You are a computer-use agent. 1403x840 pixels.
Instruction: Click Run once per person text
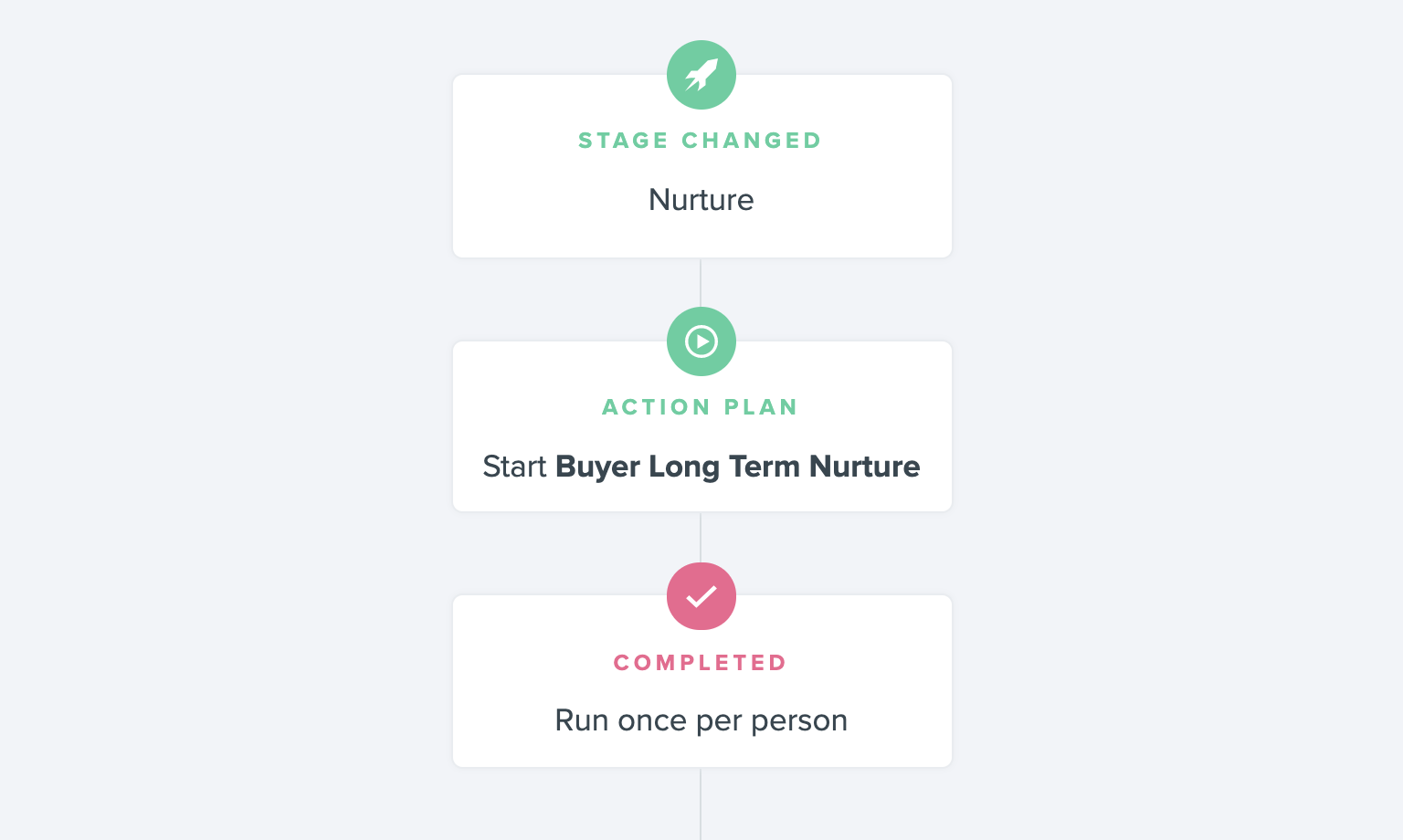[x=701, y=720]
